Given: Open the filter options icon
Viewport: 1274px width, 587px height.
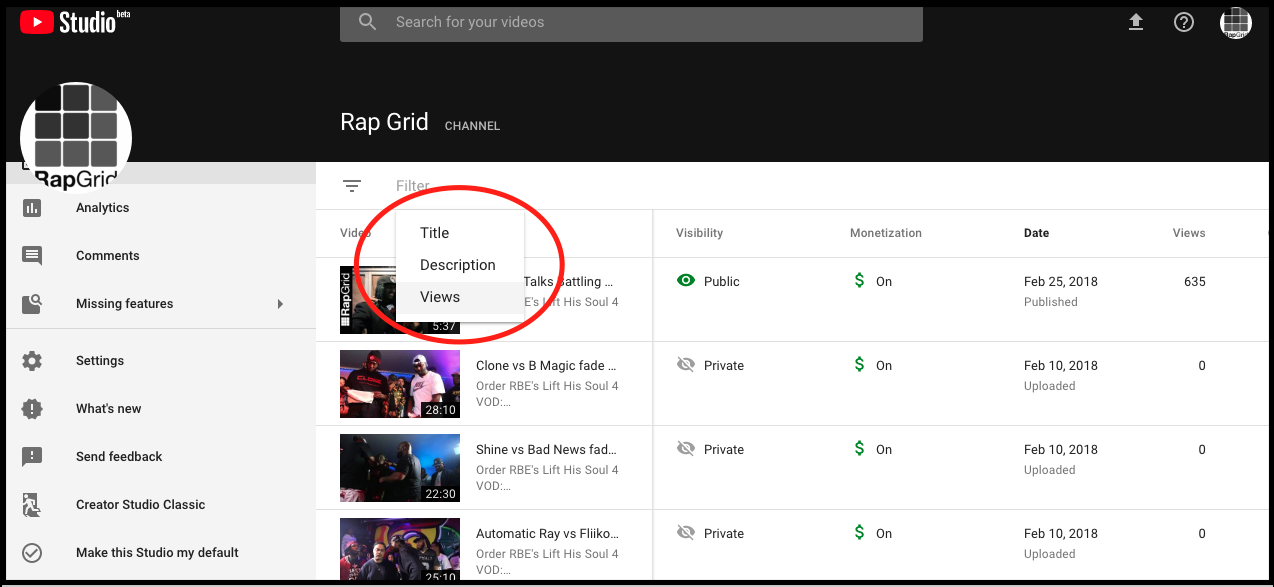Looking at the screenshot, I should click(352, 185).
